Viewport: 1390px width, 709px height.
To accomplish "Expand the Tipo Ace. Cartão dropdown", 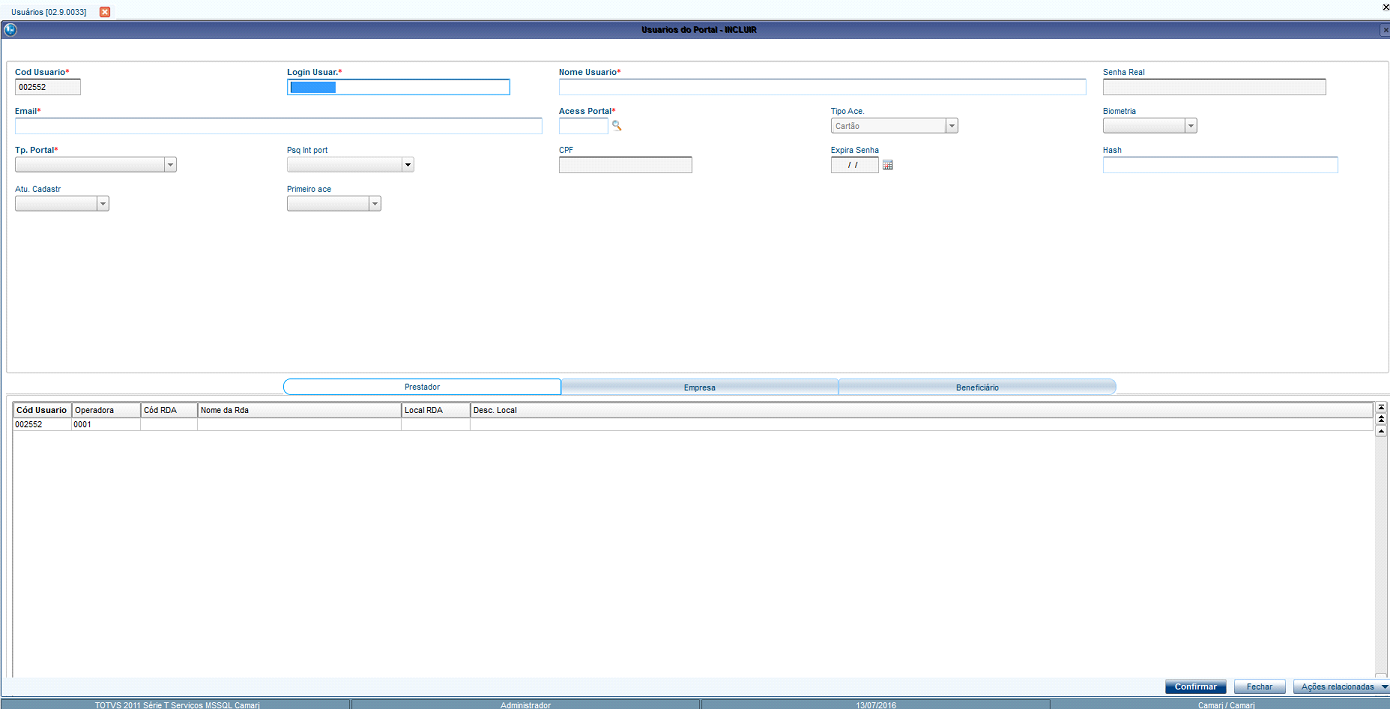I will coord(952,126).
